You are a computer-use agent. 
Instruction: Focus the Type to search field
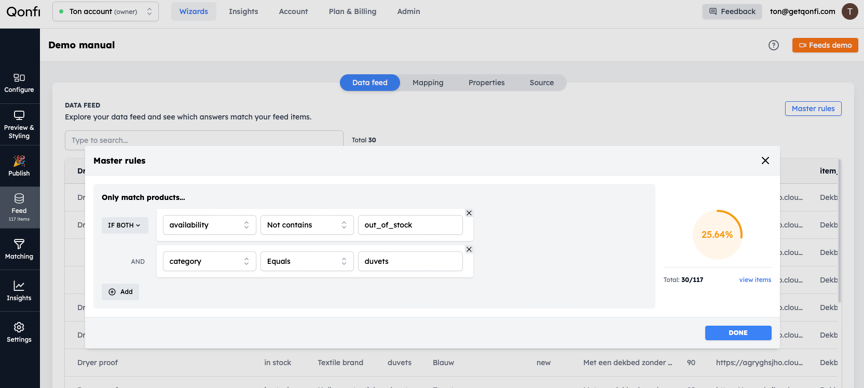tap(204, 140)
